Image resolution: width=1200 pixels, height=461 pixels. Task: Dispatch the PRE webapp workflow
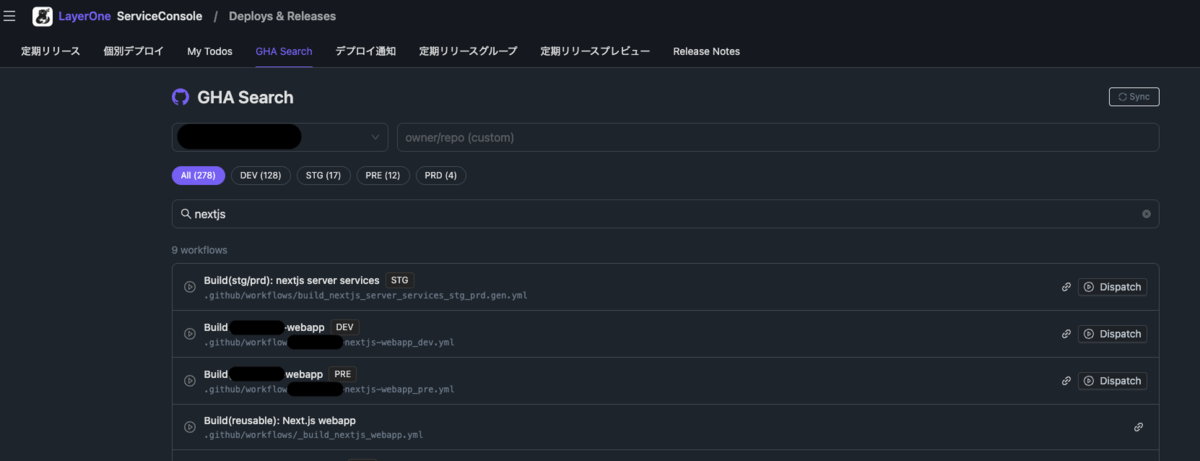point(1112,381)
